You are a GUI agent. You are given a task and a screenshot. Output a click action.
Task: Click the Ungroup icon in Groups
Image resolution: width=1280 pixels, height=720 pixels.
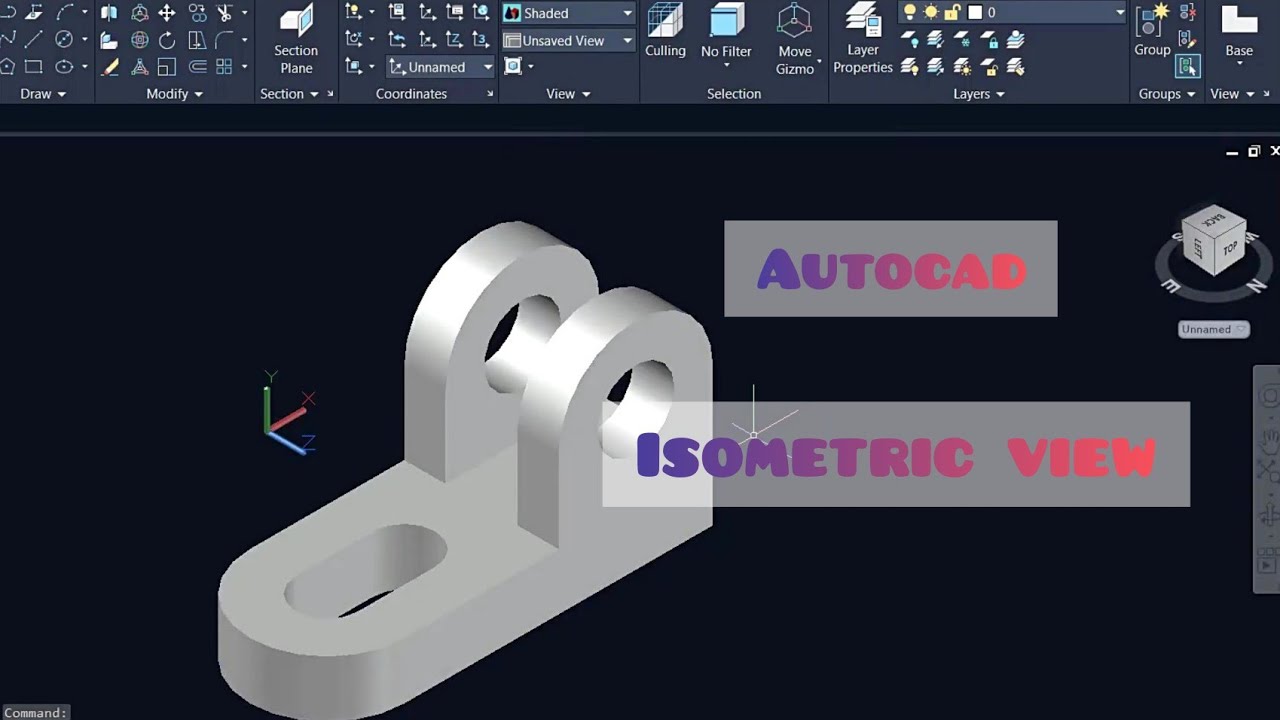pyautogui.click(x=1188, y=13)
